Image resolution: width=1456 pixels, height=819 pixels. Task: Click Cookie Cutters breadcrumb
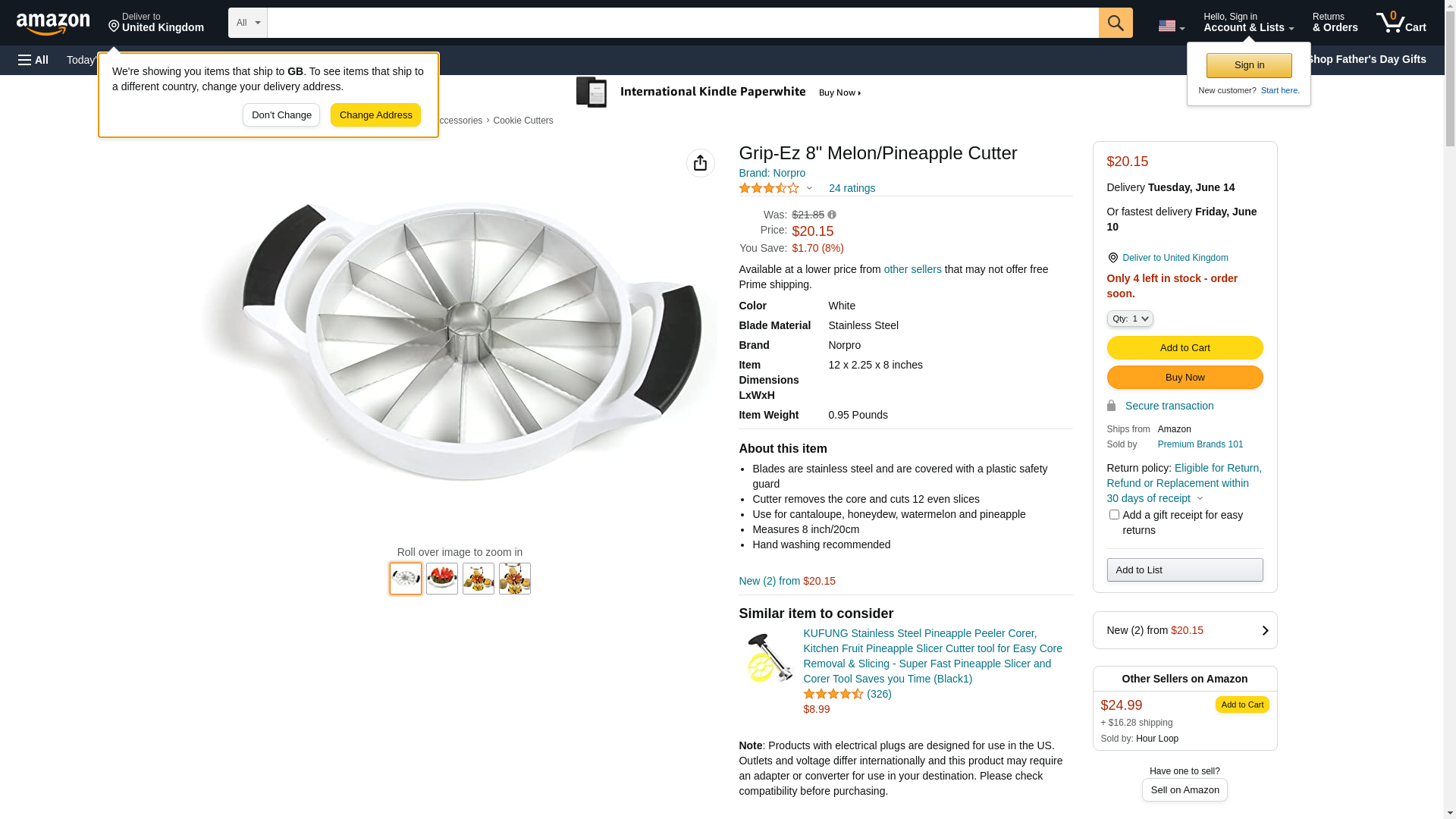(x=523, y=121)
